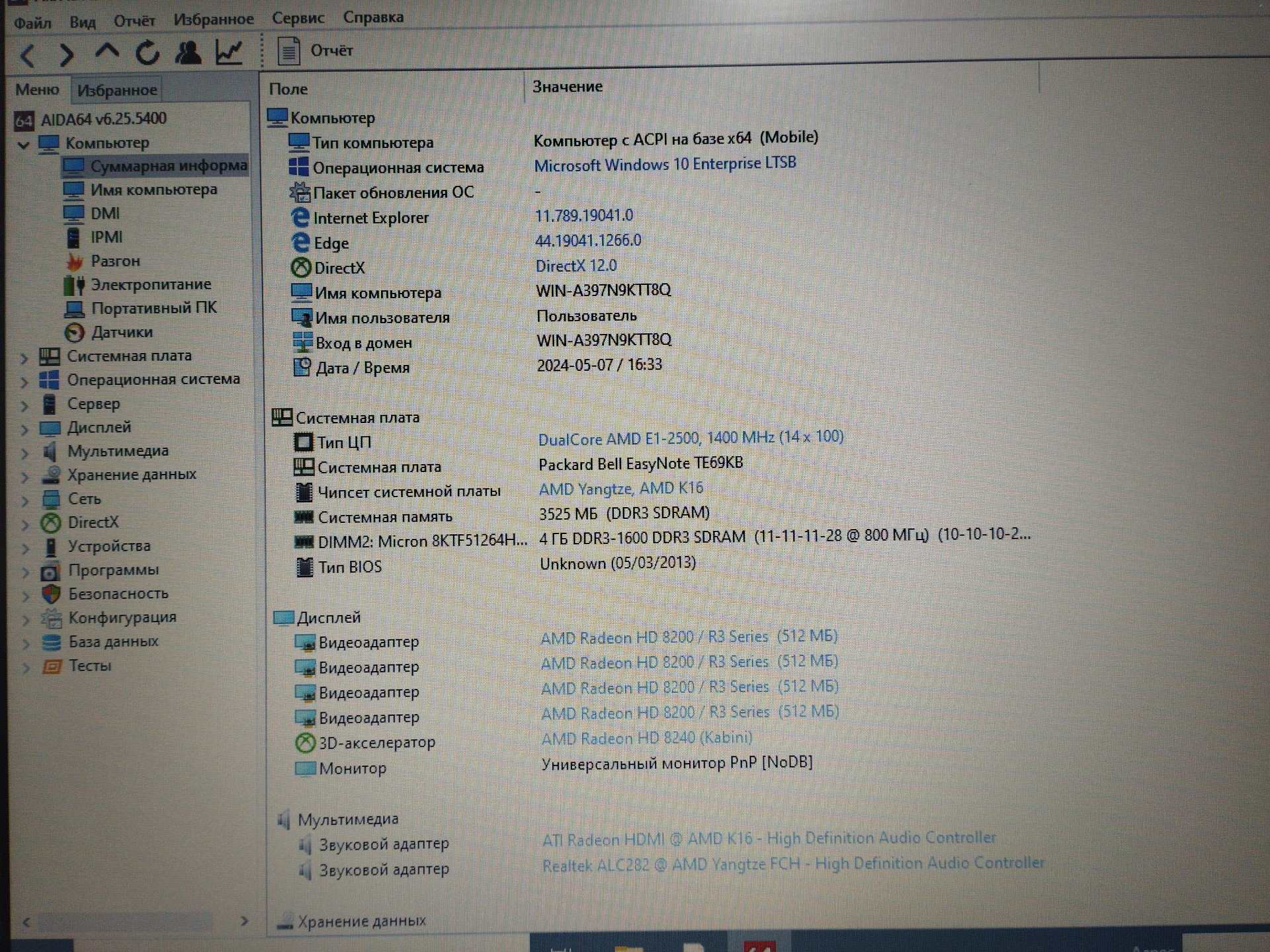Expand the Системная плата tree node

(24, 358)
